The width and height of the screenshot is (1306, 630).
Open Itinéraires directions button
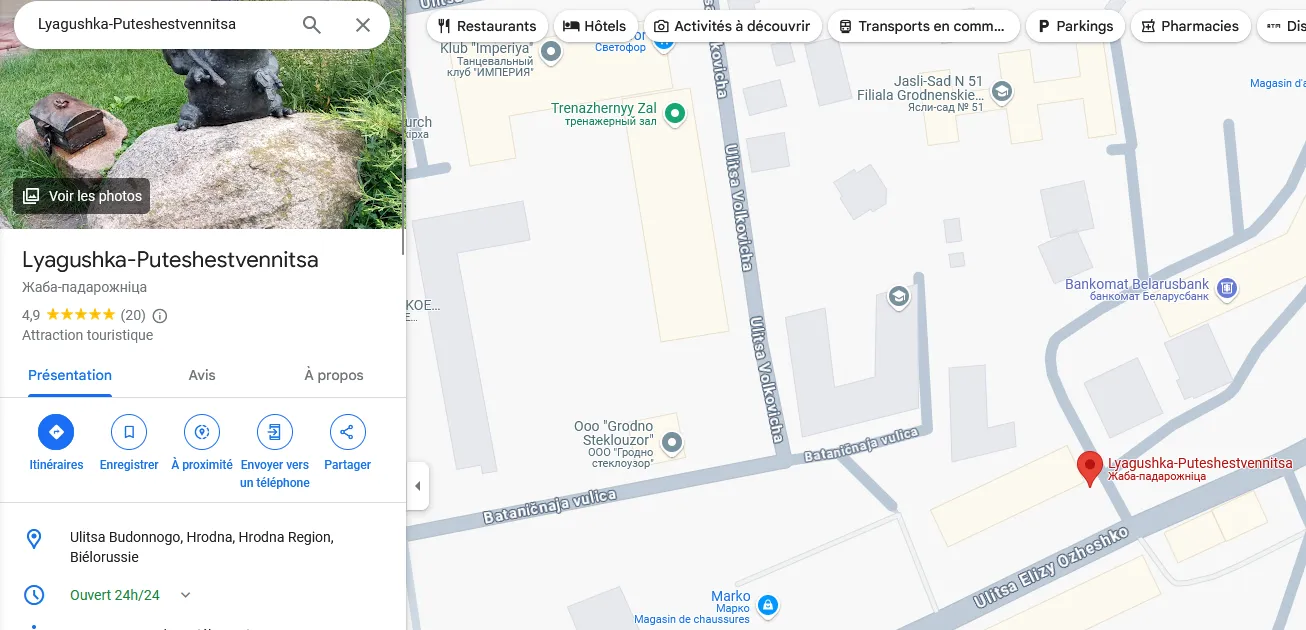coord(56,432)
